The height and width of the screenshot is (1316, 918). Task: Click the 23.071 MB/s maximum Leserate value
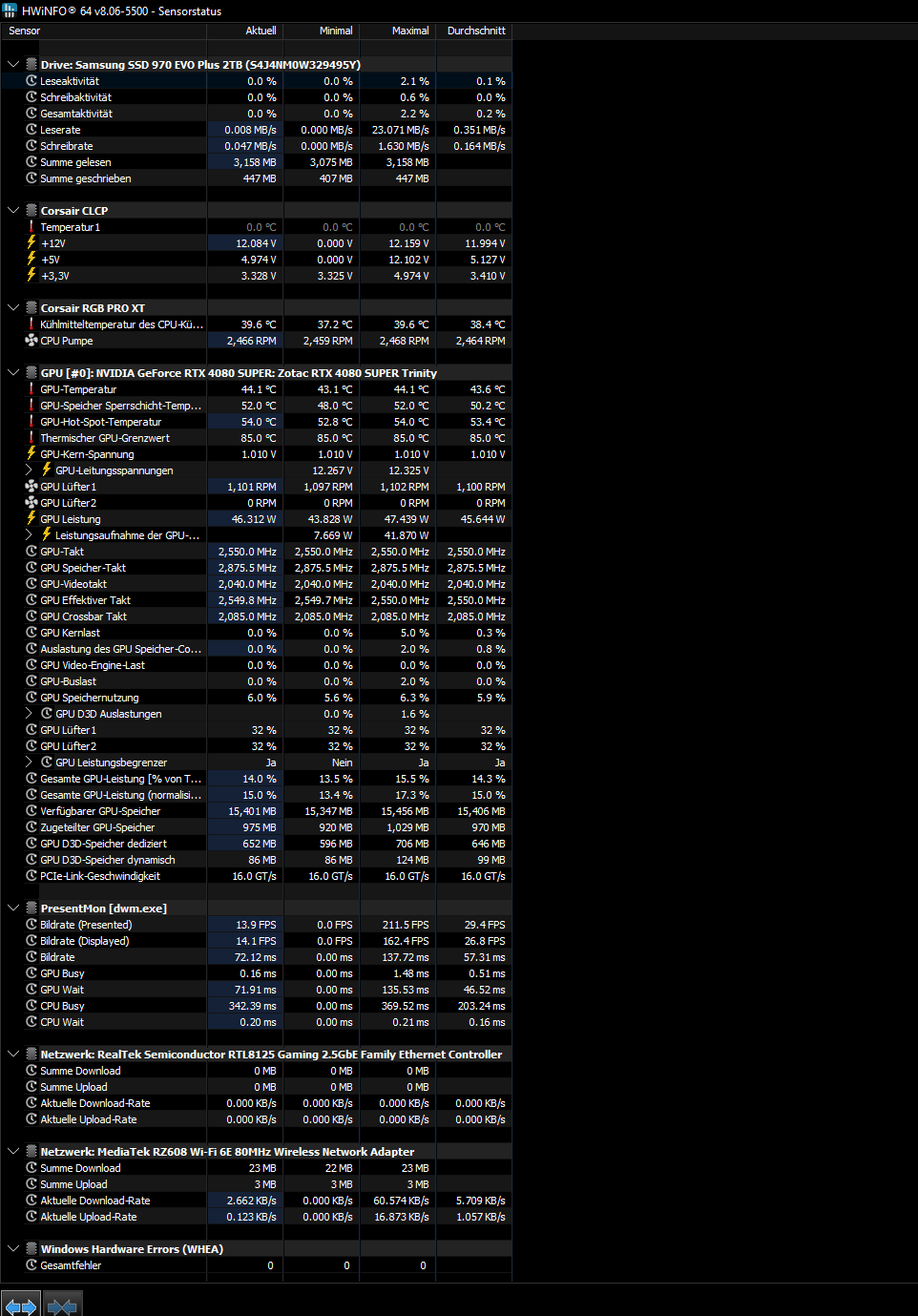tap(401, 130)
